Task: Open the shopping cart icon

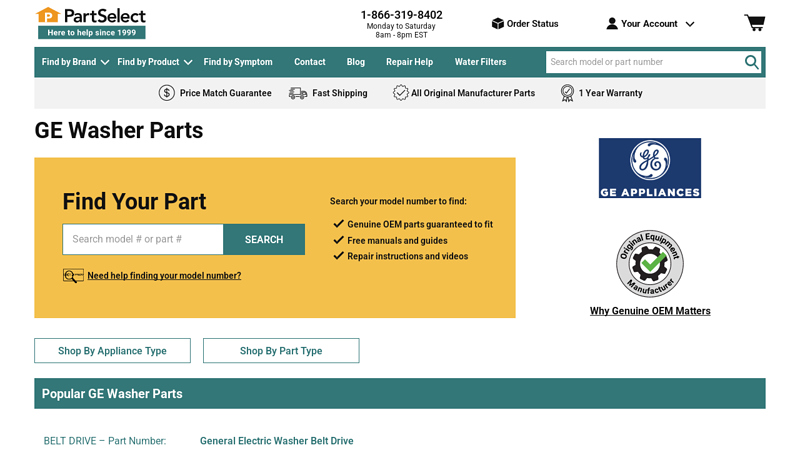Action: pyautogui.click(x=754, y=23)
